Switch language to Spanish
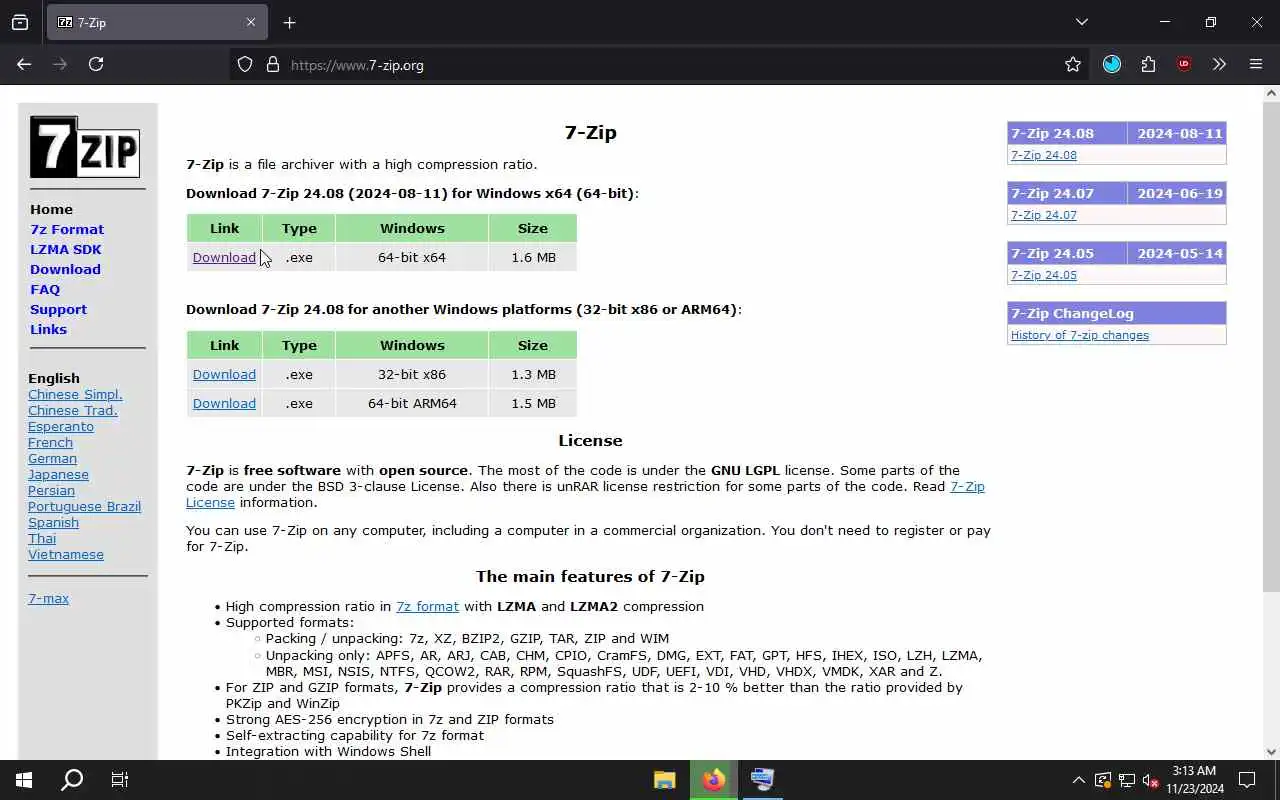This screenshot has width=1280, height=800. 53,522
